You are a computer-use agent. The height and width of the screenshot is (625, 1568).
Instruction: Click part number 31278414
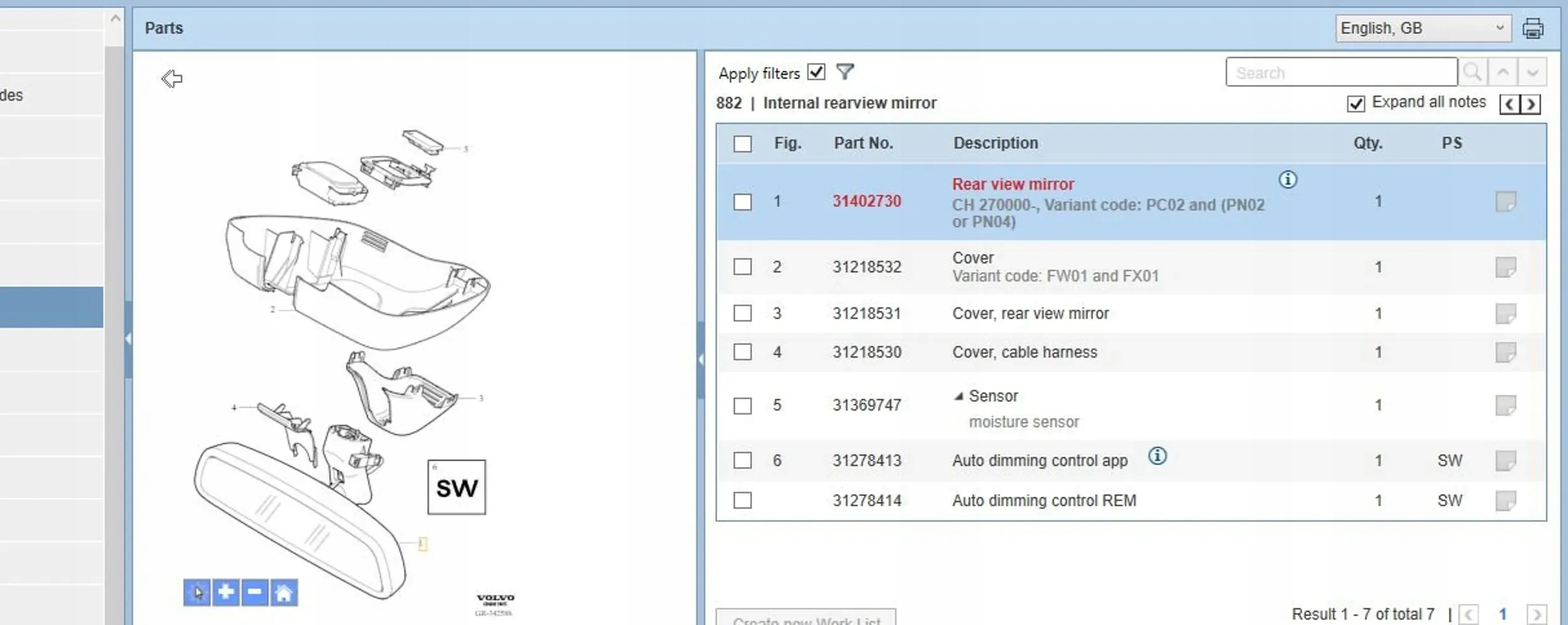point(867,501)
